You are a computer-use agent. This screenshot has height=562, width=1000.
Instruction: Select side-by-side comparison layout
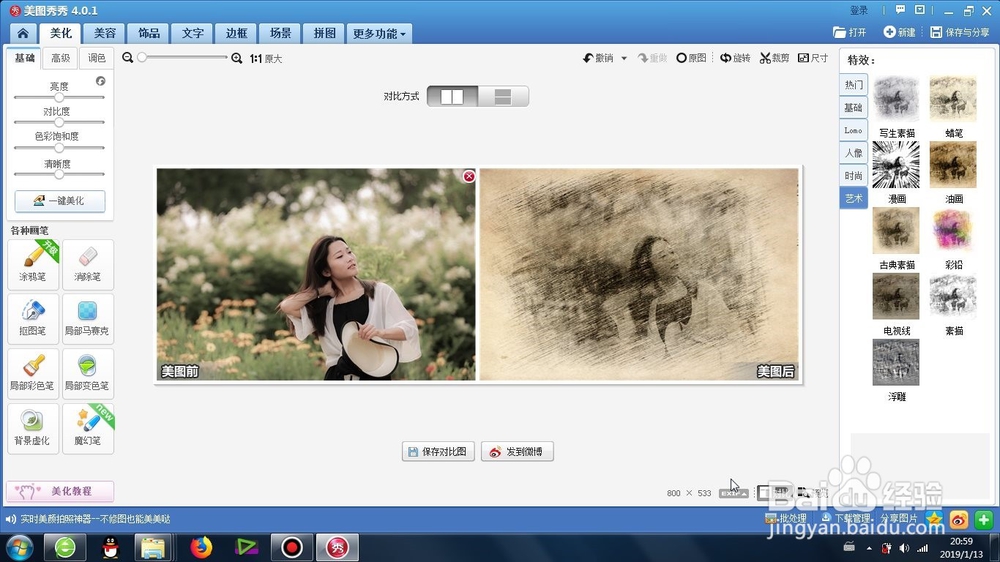452,96
